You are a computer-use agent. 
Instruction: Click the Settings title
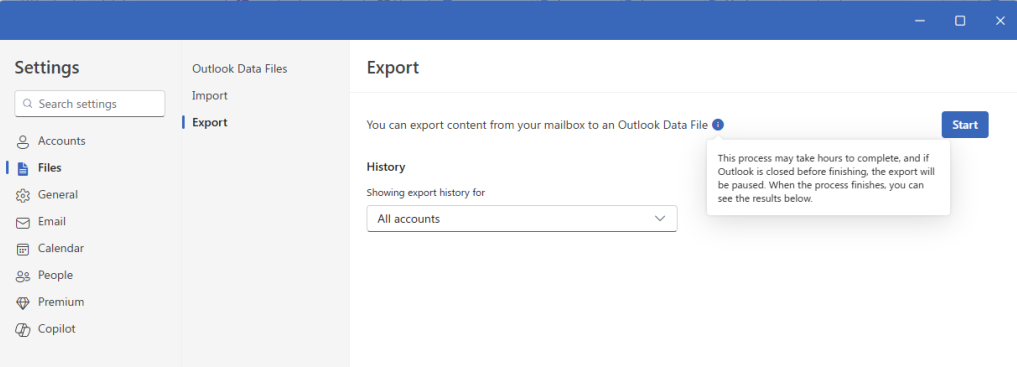tap(47, 67)
